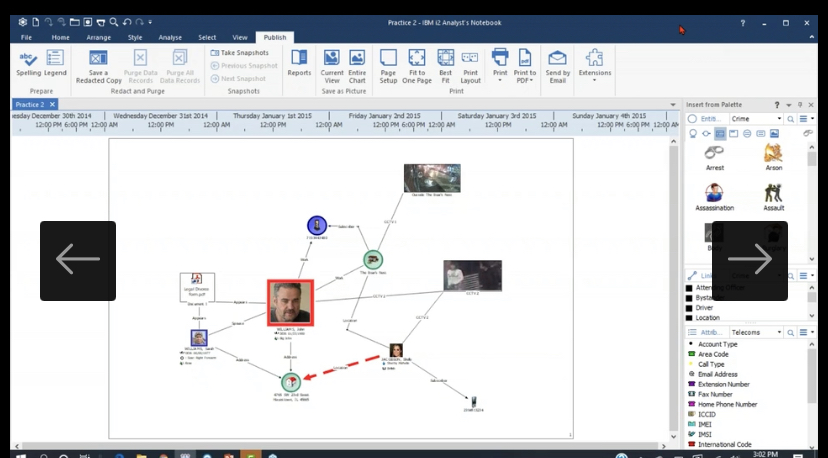Screen dimensions: 828x458
Task: Expand the Print to PDF dropdown arrow
Action: coord(531,81)
